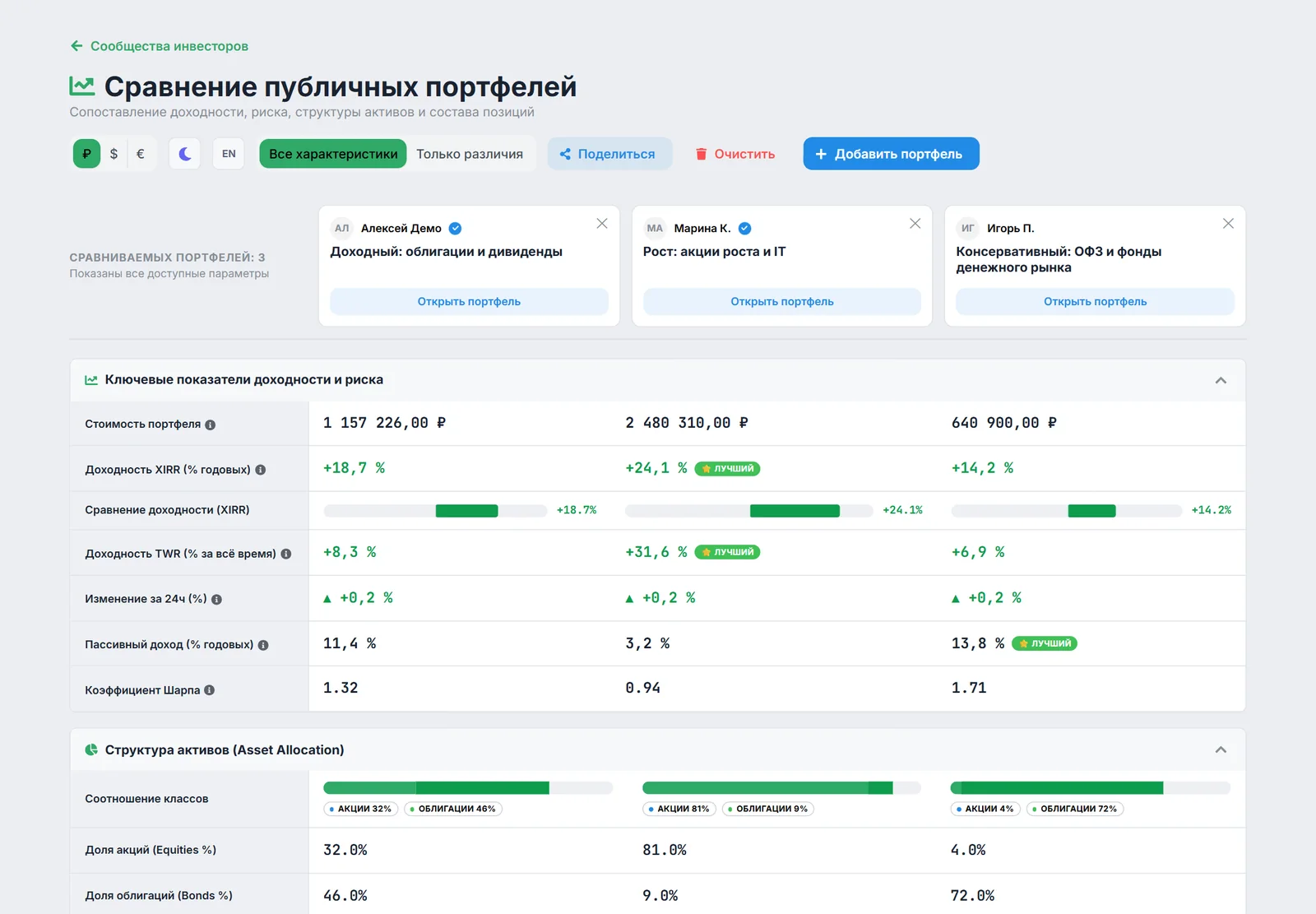Show info for Пассивный доход
This screenshot has height=914, width=1316.
pyautogui.click(x=263, y=645)
